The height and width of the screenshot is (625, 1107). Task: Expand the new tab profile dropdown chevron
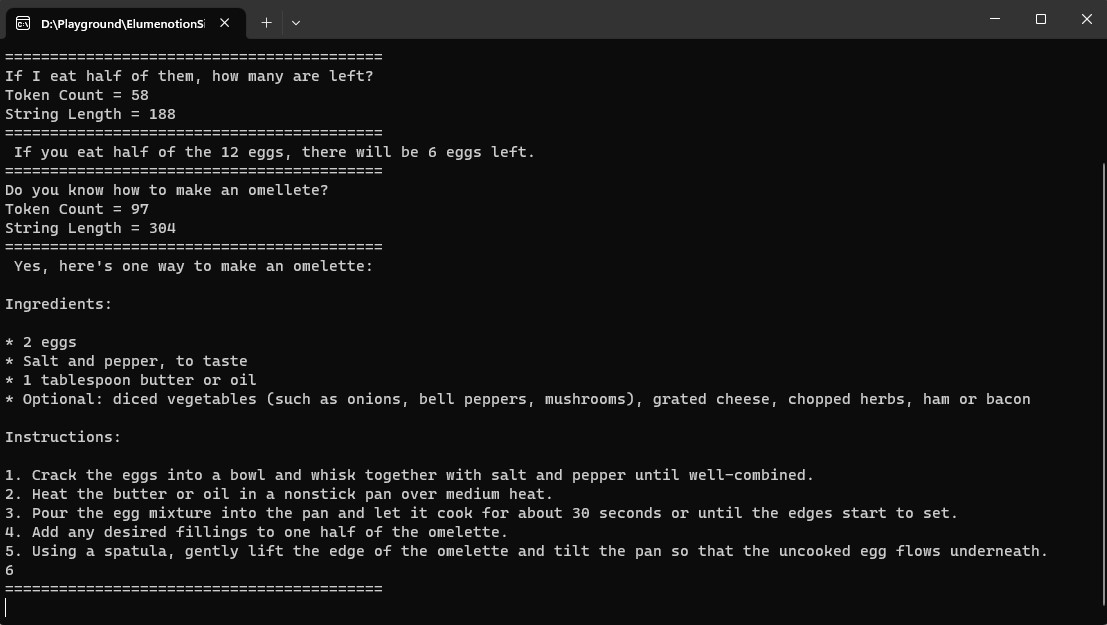coord(296,22)
